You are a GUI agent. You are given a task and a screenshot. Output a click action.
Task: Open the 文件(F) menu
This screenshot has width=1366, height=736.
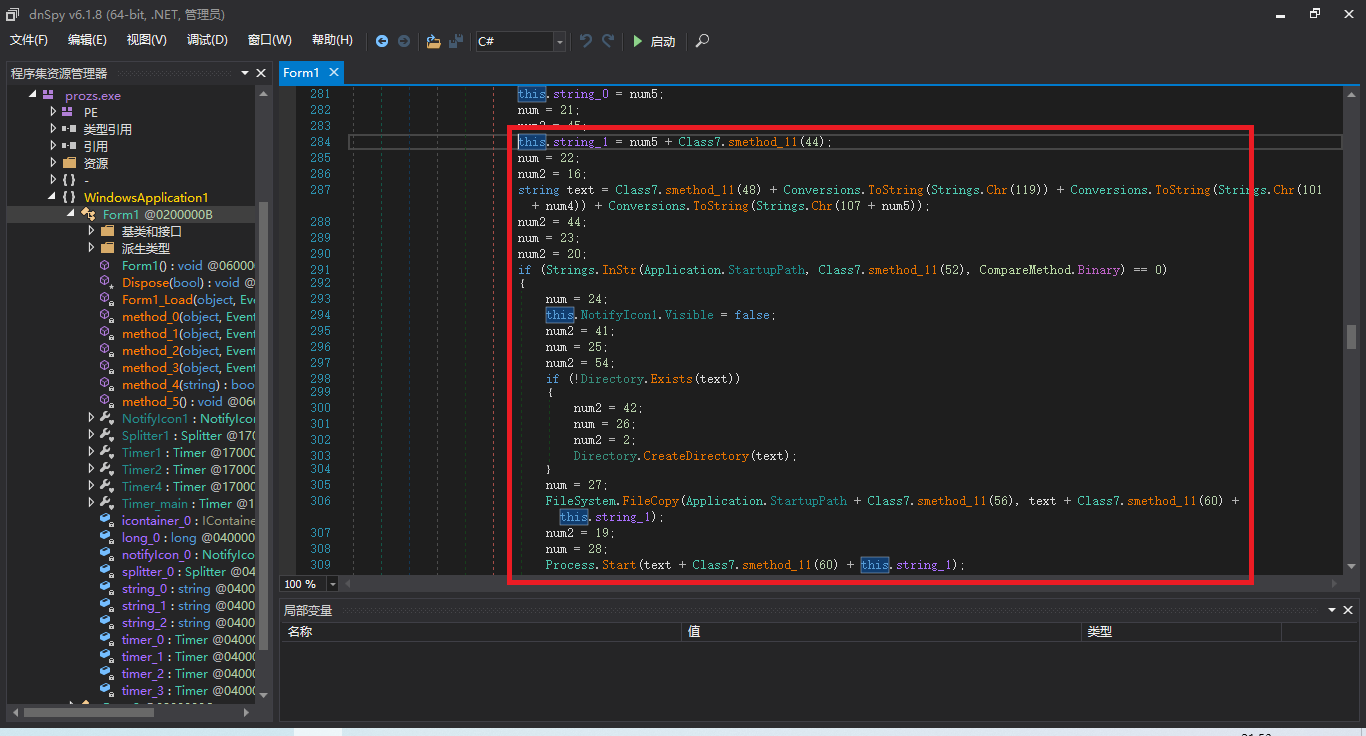29,40
